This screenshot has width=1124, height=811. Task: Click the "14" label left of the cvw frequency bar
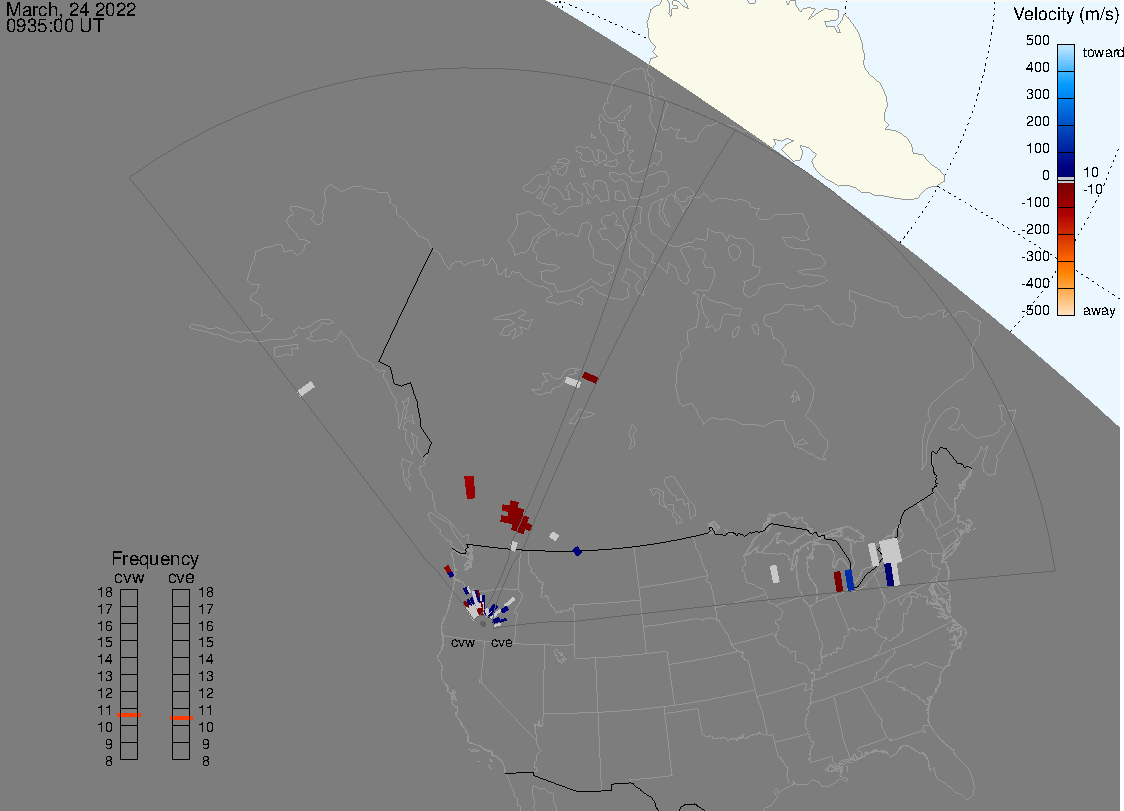coord(105,659)
